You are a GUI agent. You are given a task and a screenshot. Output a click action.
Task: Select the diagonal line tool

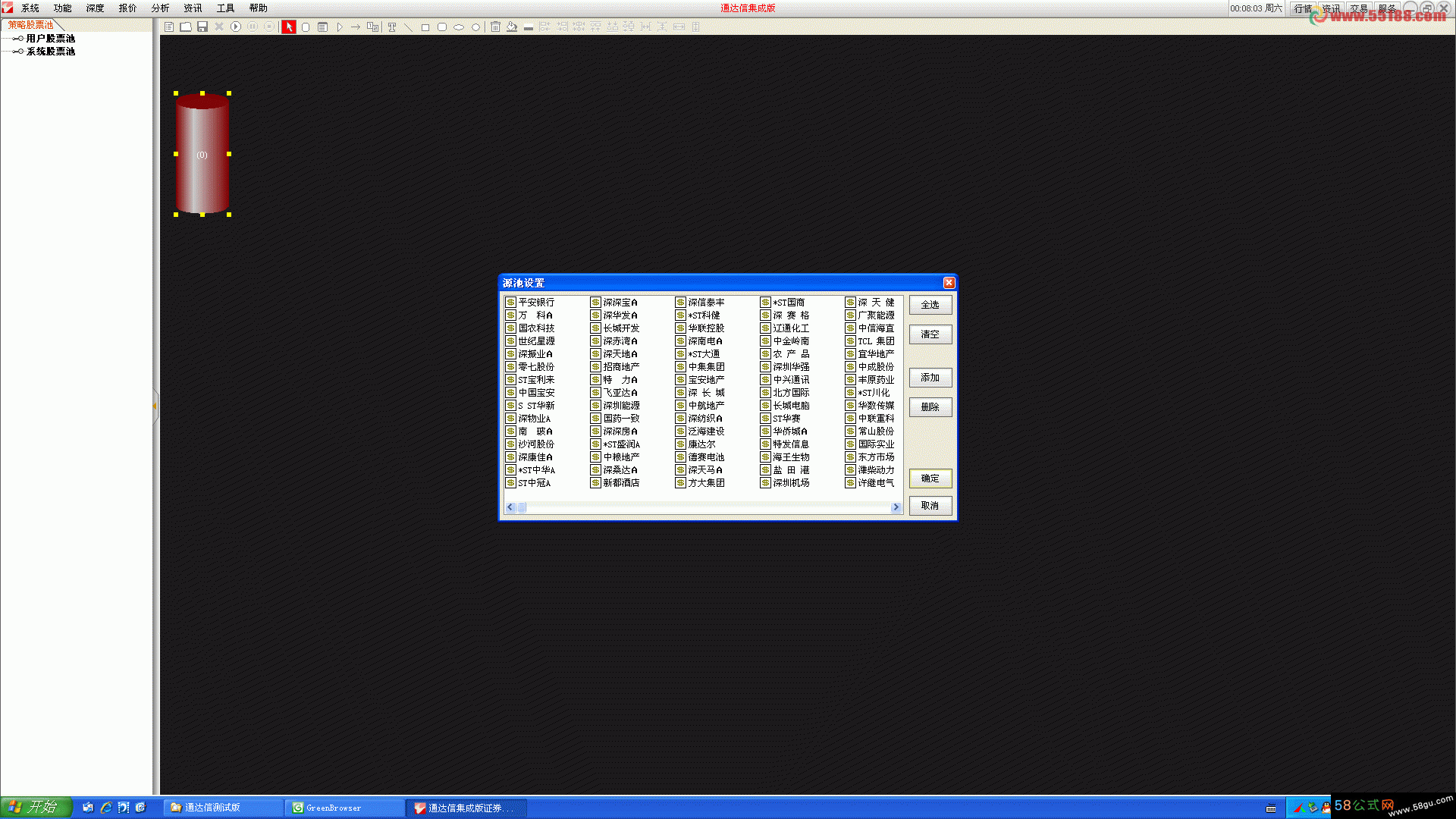408,27
